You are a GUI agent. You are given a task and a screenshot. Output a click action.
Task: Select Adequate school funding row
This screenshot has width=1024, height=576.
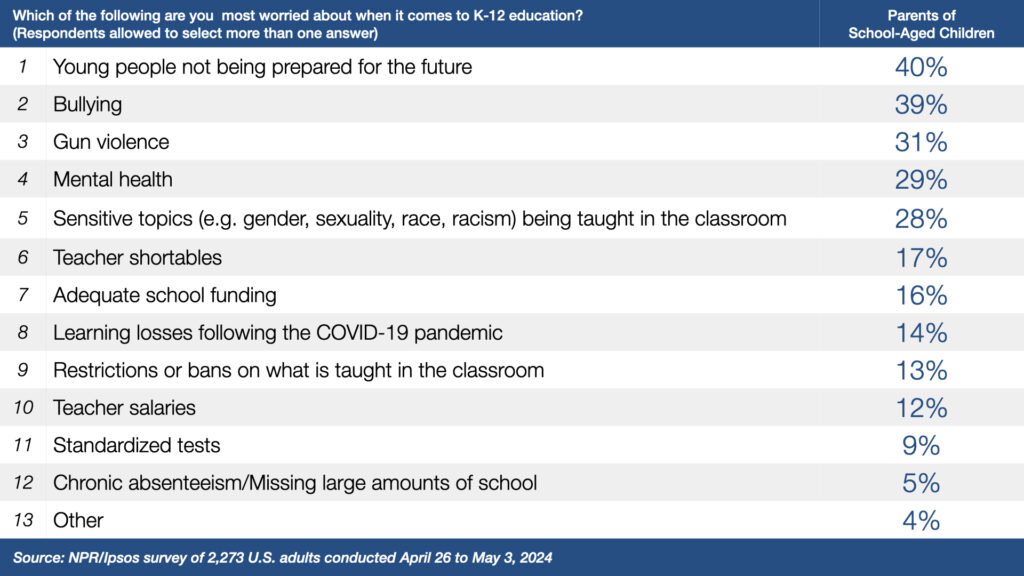pyautogui.click(x=512, y=295)
